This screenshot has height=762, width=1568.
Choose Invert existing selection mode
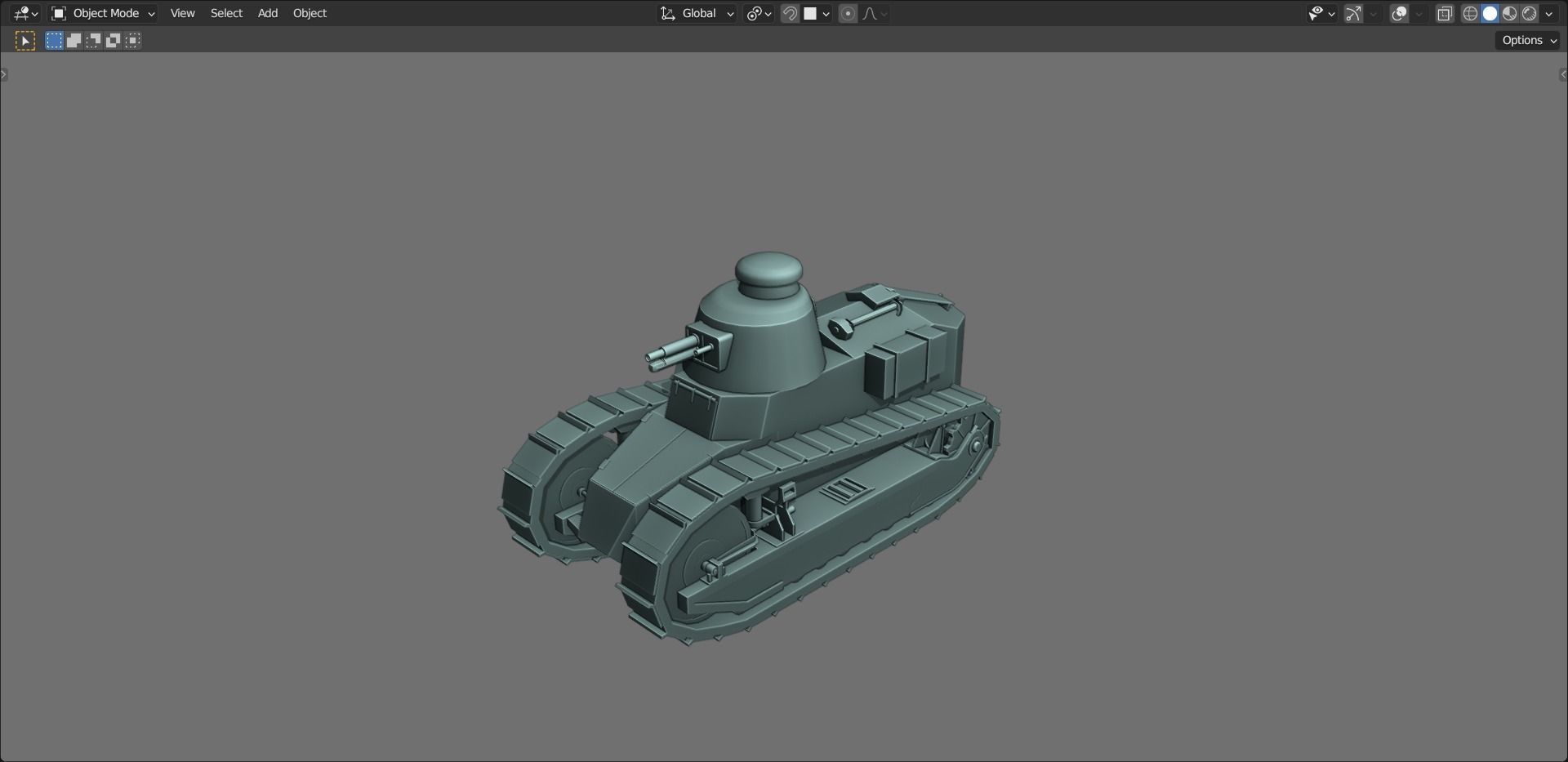(113, 40)
